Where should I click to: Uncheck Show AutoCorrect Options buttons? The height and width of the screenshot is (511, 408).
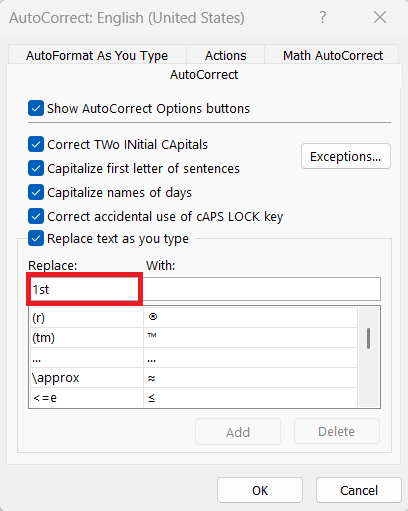coord(36,108)
